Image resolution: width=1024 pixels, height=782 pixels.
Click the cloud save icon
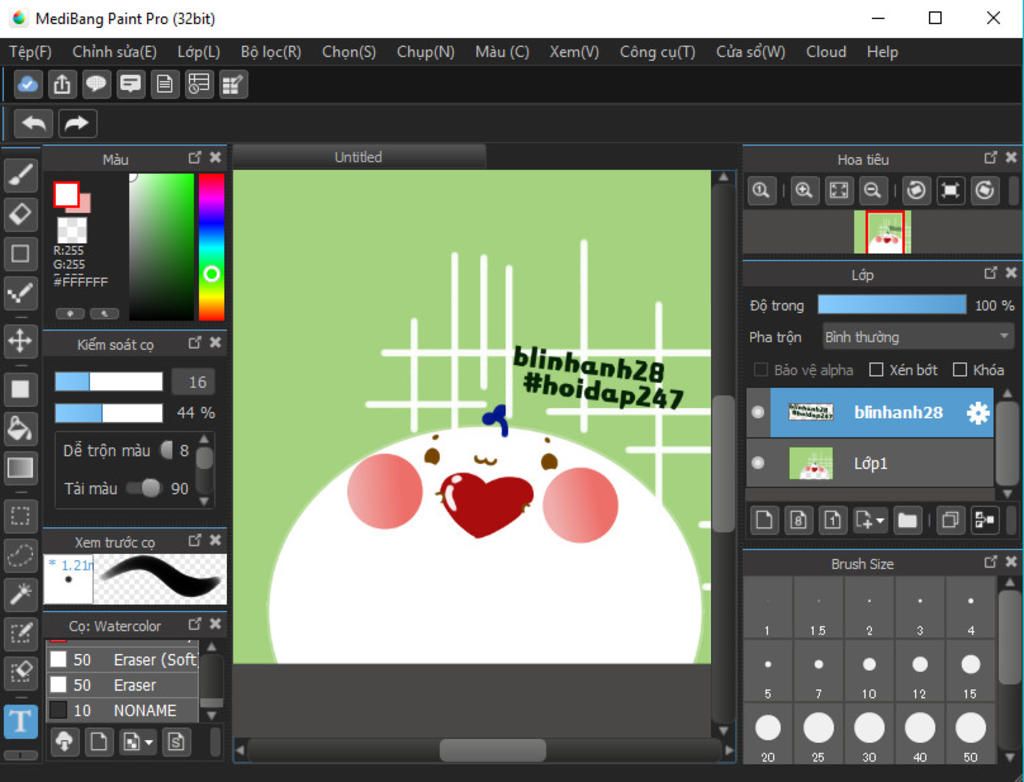[28, 84]
